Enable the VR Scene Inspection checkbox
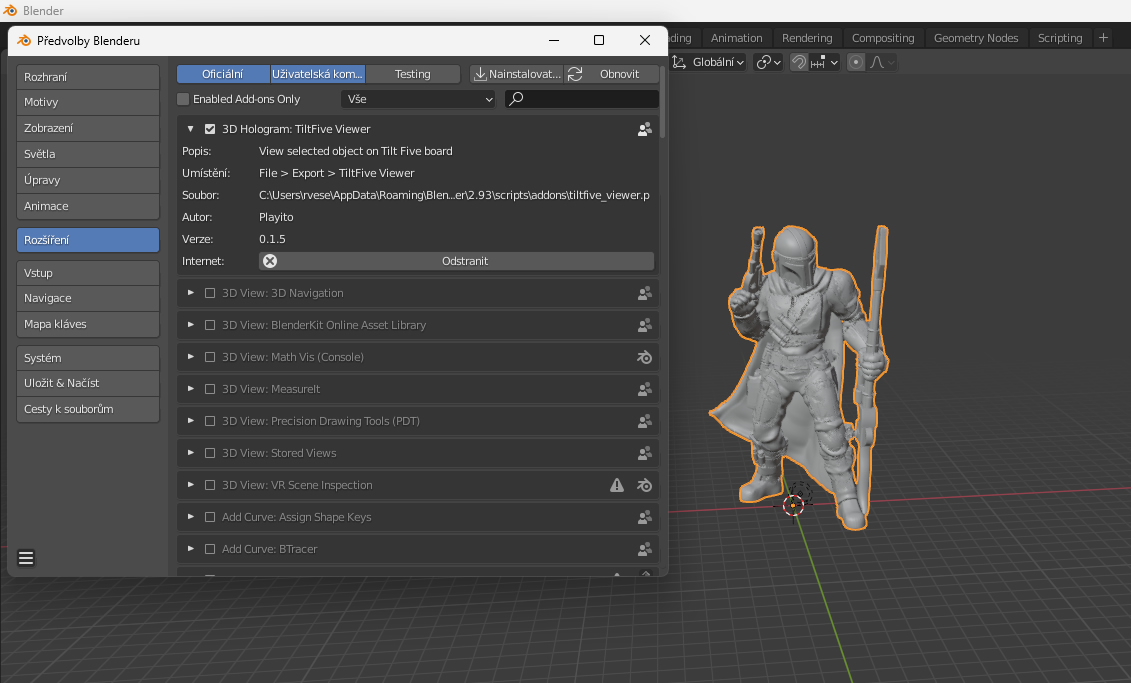Viewport: 1131px width, 683px height. click(210, 485)
